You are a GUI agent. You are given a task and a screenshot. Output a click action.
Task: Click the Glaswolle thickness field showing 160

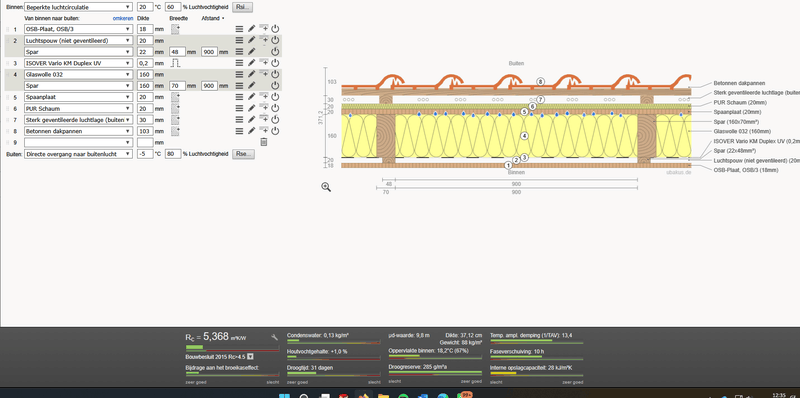(x=145, y=74)
